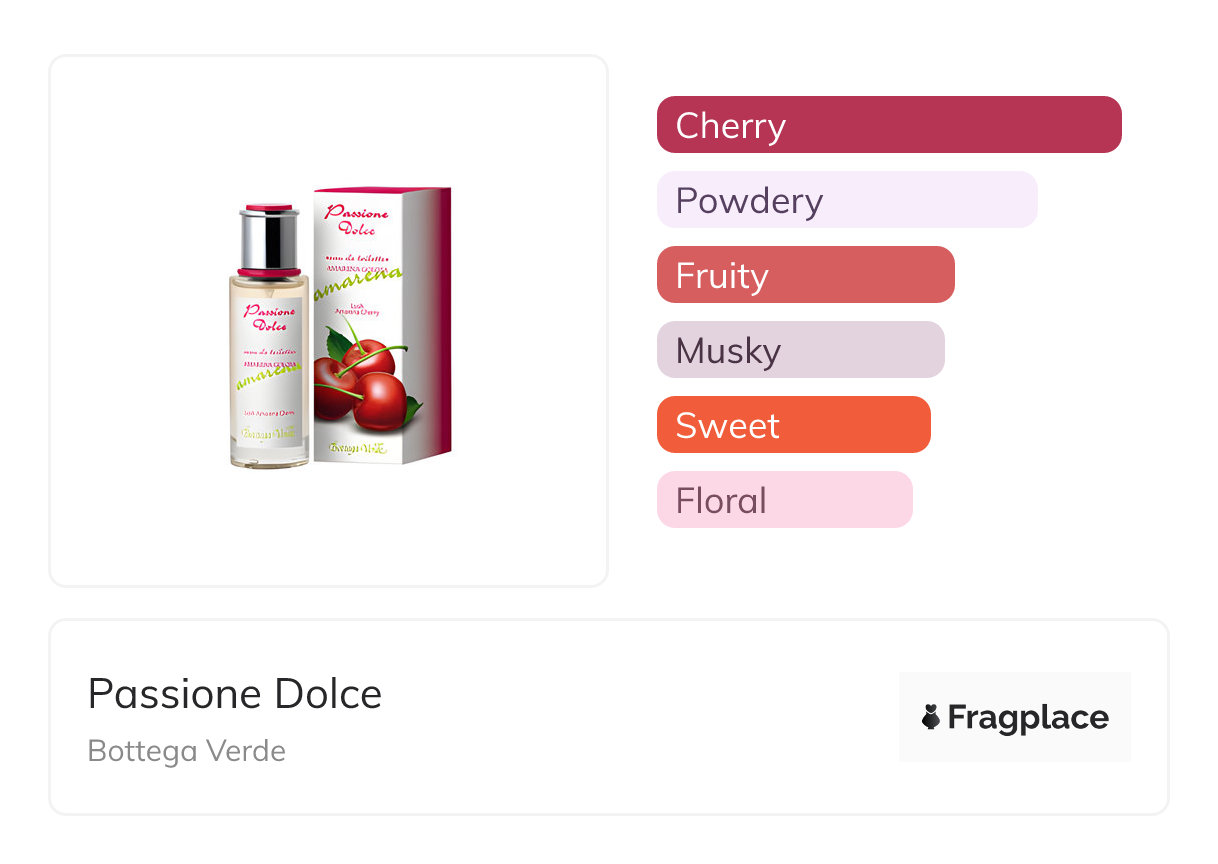The width and height of the screenshot is (1218, 864).
Task: Open the Bottega Verde brand link
Action: click(x=187, y=751)
